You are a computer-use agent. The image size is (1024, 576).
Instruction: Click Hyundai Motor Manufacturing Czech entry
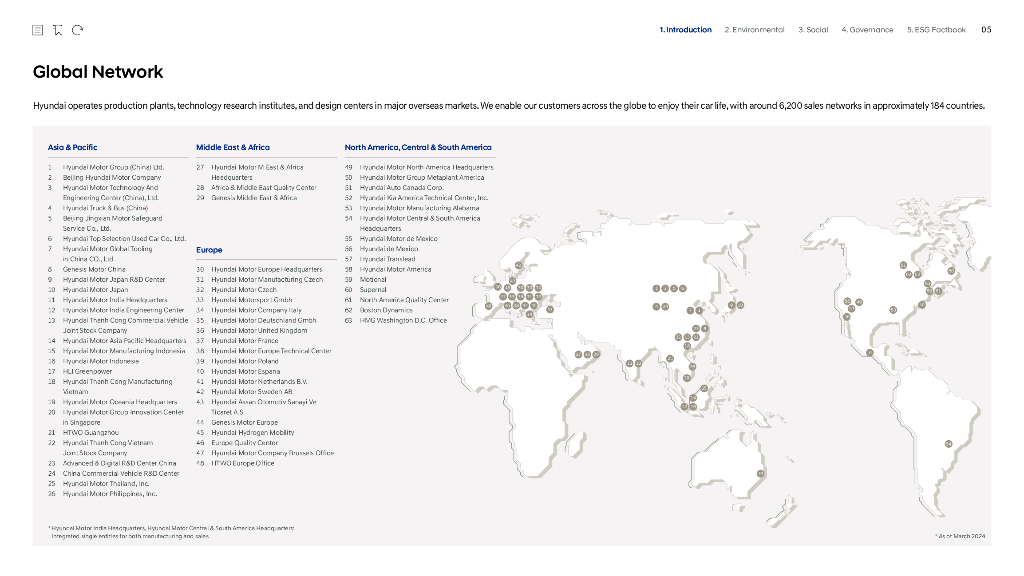[267, 280]
